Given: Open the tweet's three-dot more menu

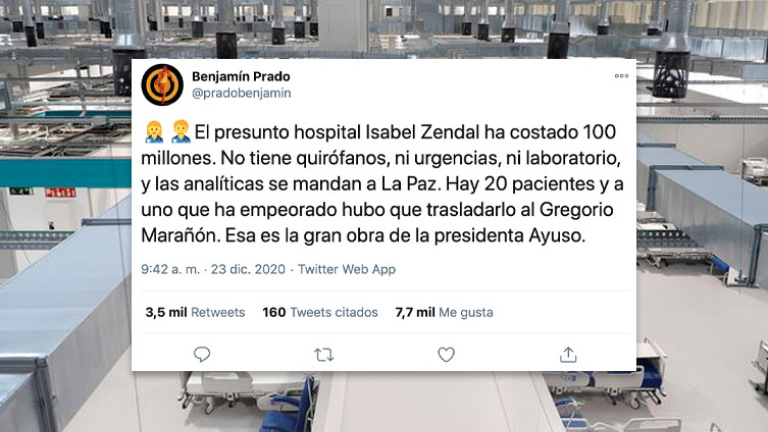Looking at the screenshot, I should (622, 76).
